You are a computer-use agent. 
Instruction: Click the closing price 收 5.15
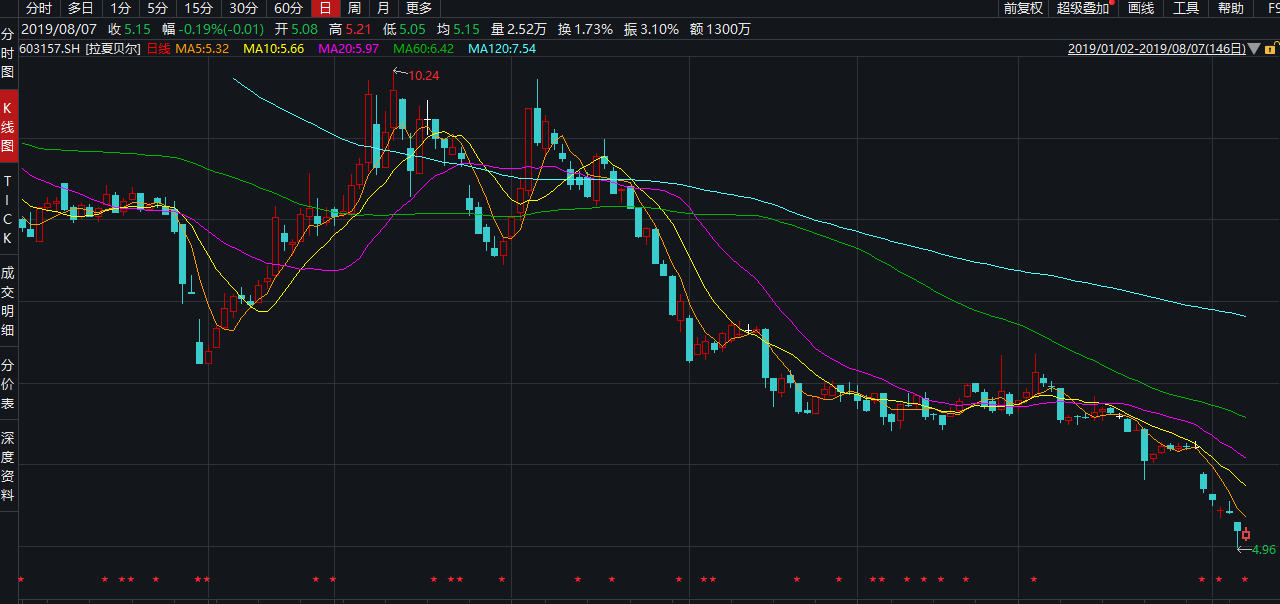click(129, 29)
